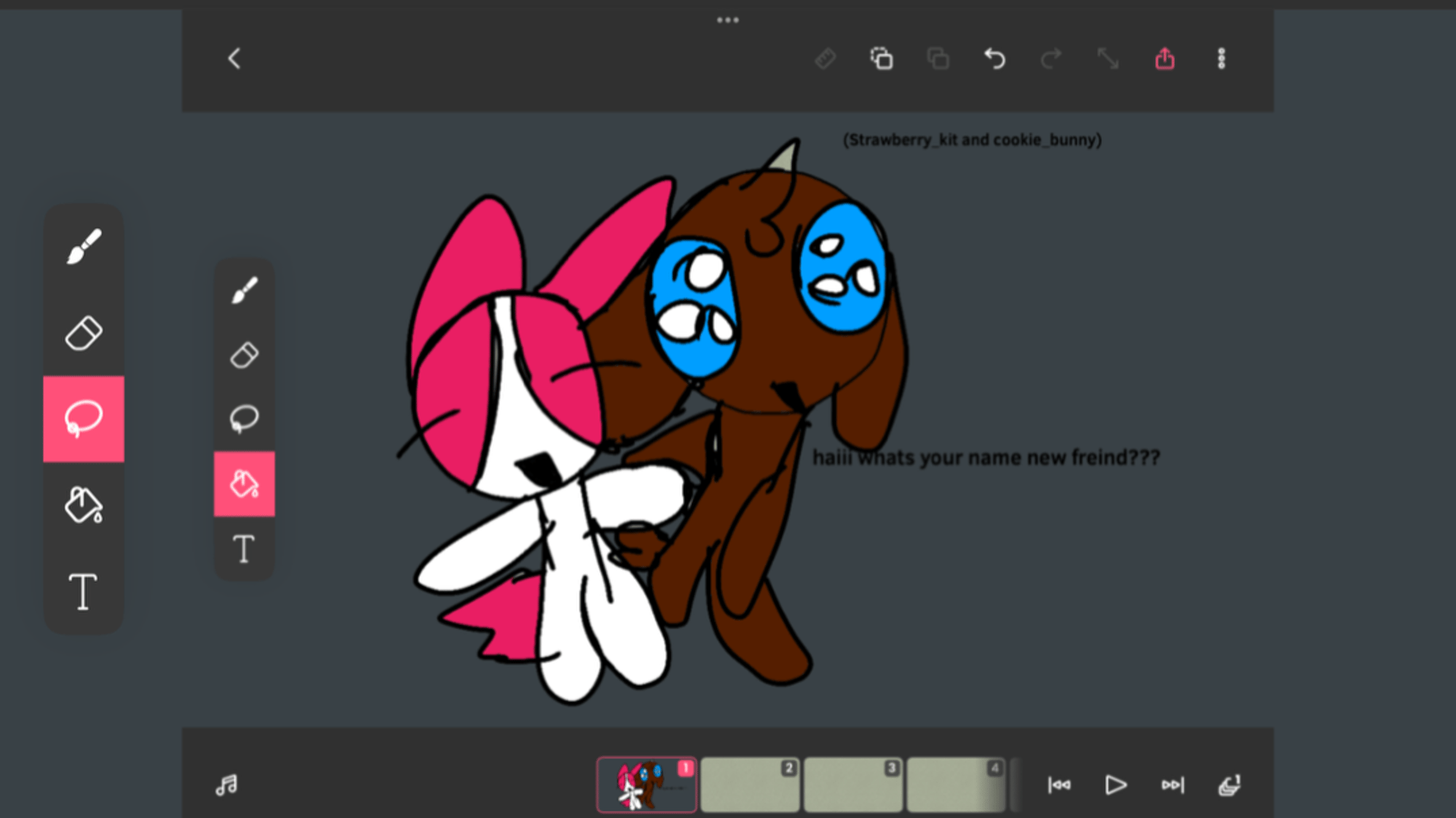Undo the last action

coord(994,58)
